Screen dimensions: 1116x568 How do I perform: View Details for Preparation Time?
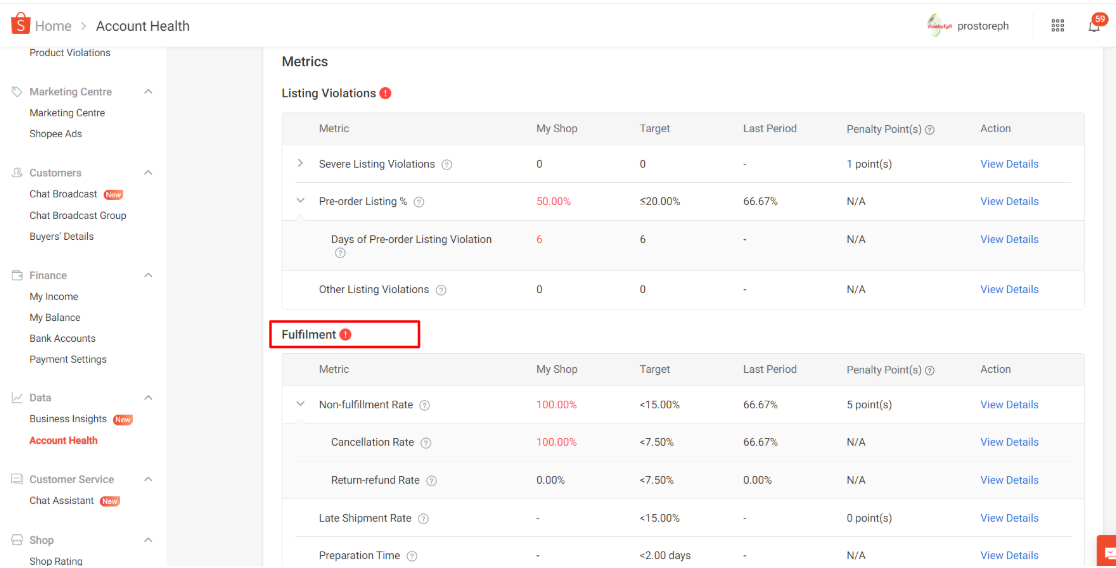tap(1009, 556)
